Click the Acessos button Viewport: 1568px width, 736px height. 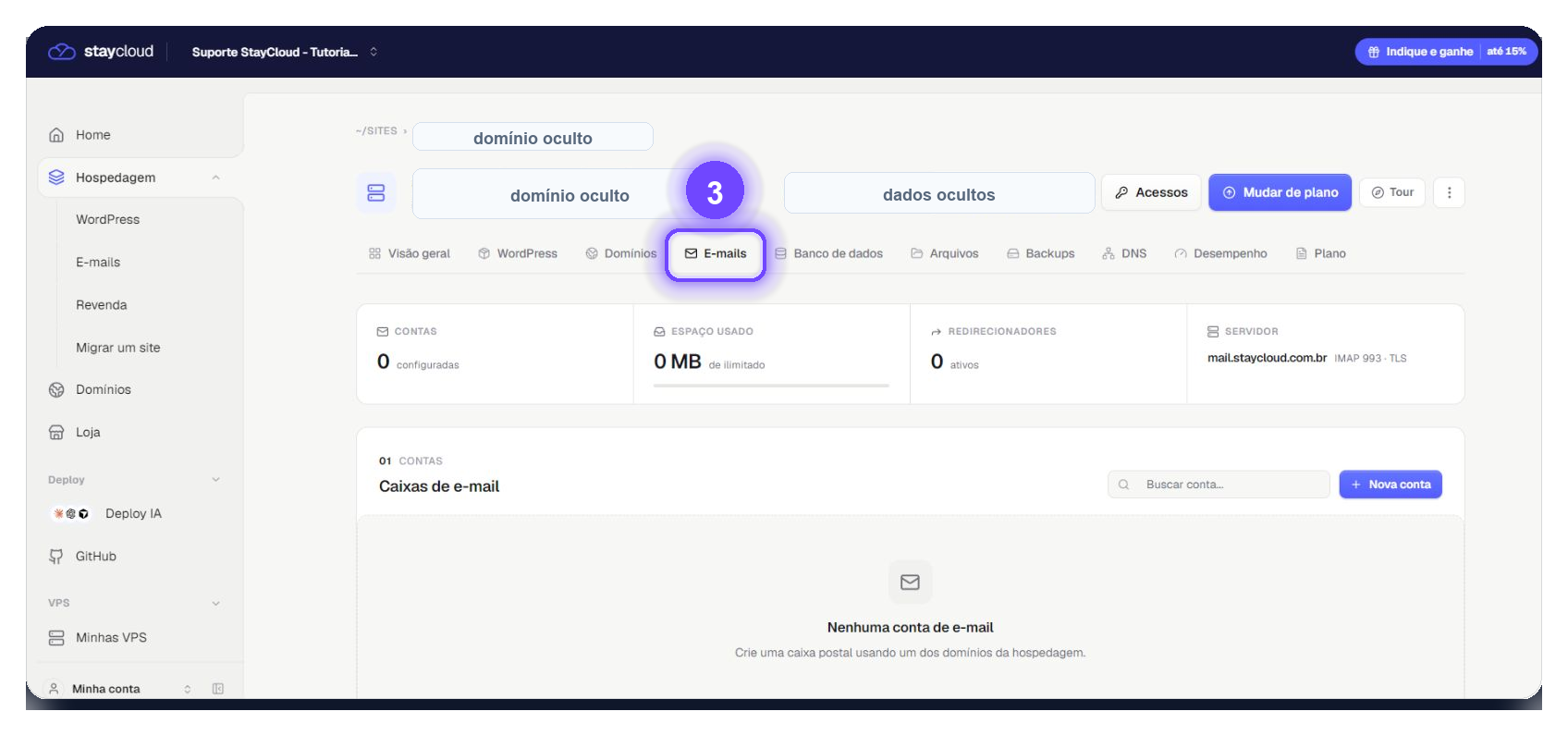tap(1151, 192)
